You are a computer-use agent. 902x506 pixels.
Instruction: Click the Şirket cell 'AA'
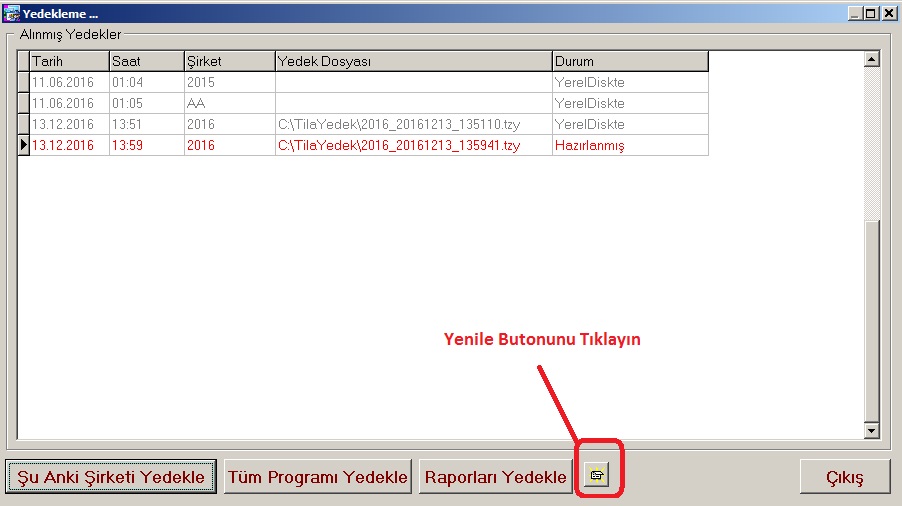230,104
